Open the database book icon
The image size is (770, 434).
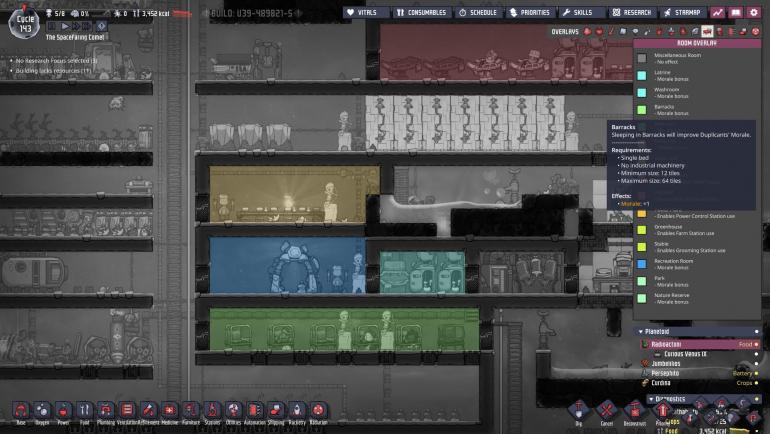[x=735, y=12]
